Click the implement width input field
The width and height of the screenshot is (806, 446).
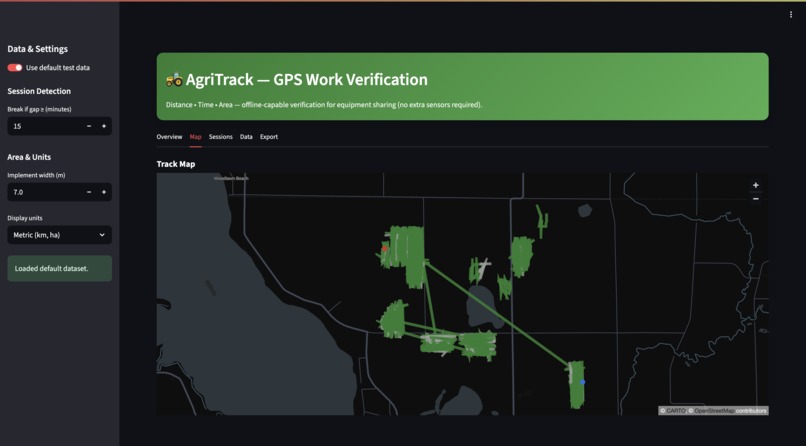pyautogui.click(x=44, y=192)
